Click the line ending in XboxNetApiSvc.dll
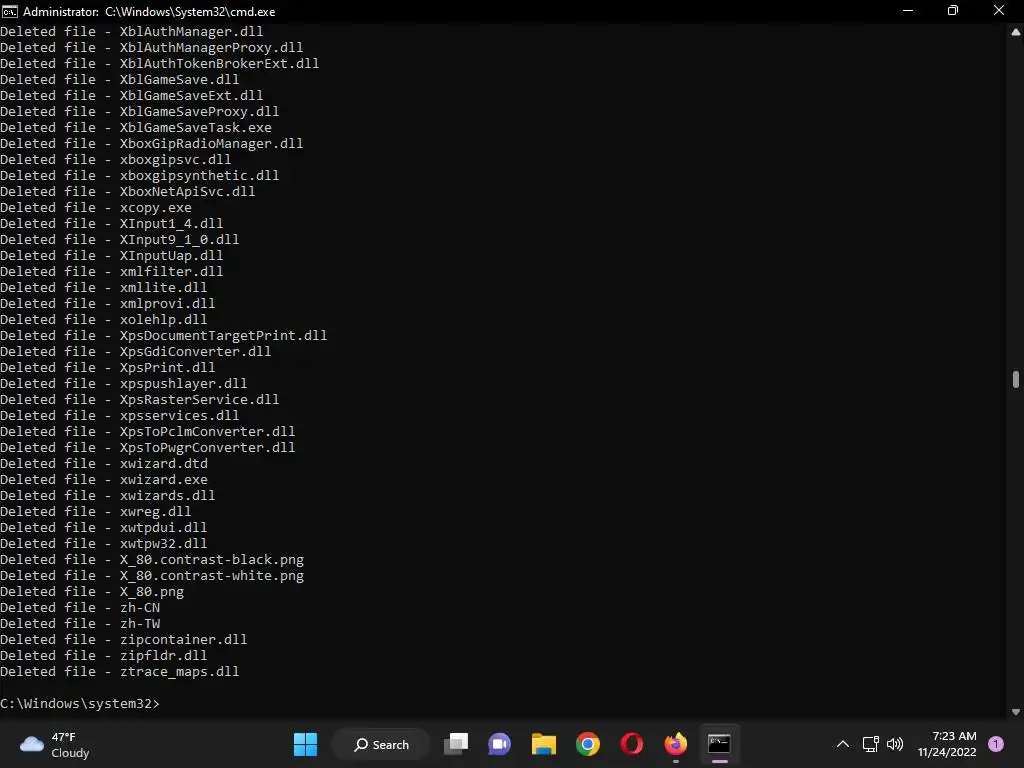Screen dimensions: 1024x768 pos(128,191)
